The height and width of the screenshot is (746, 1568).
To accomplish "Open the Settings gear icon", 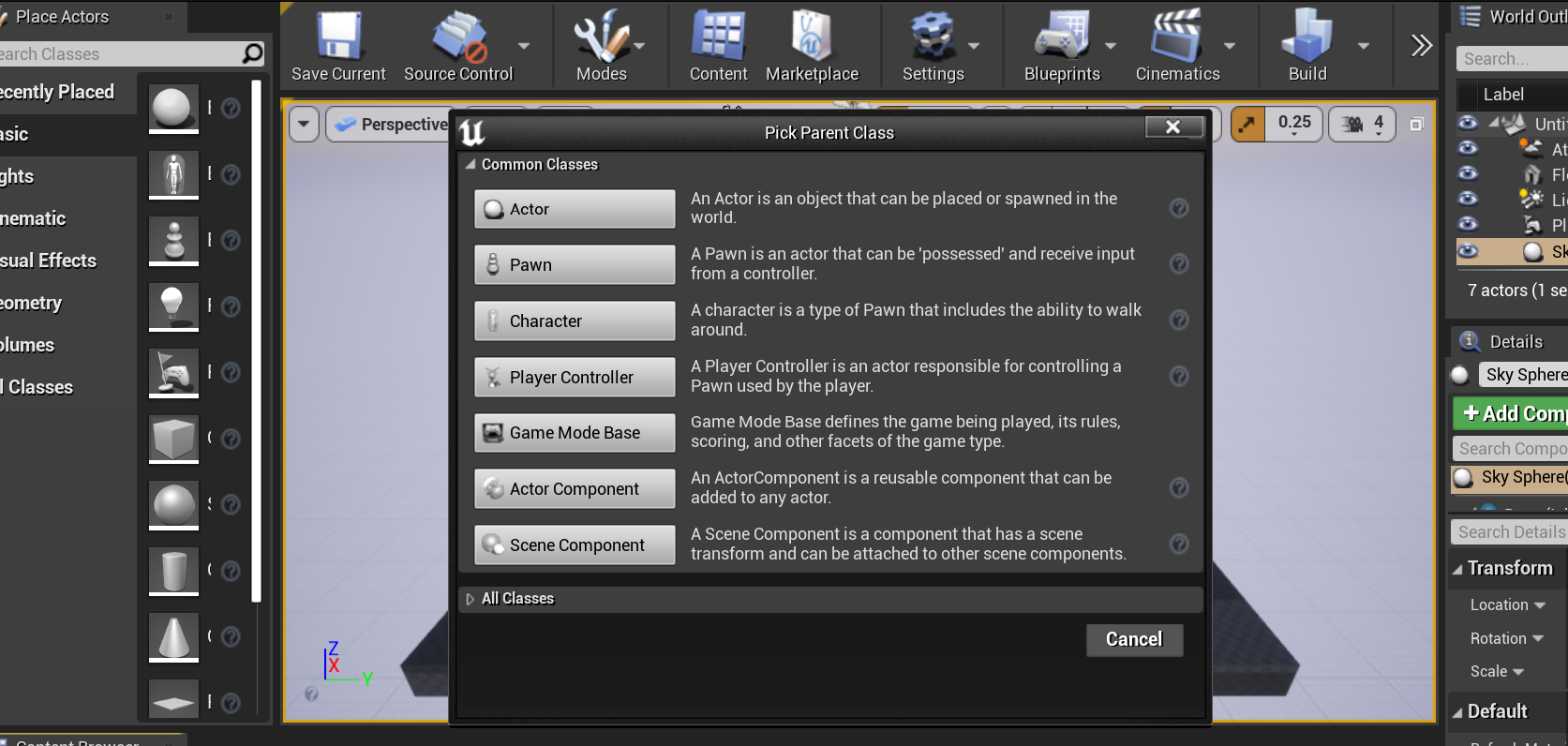I will [x=933, y=36].
